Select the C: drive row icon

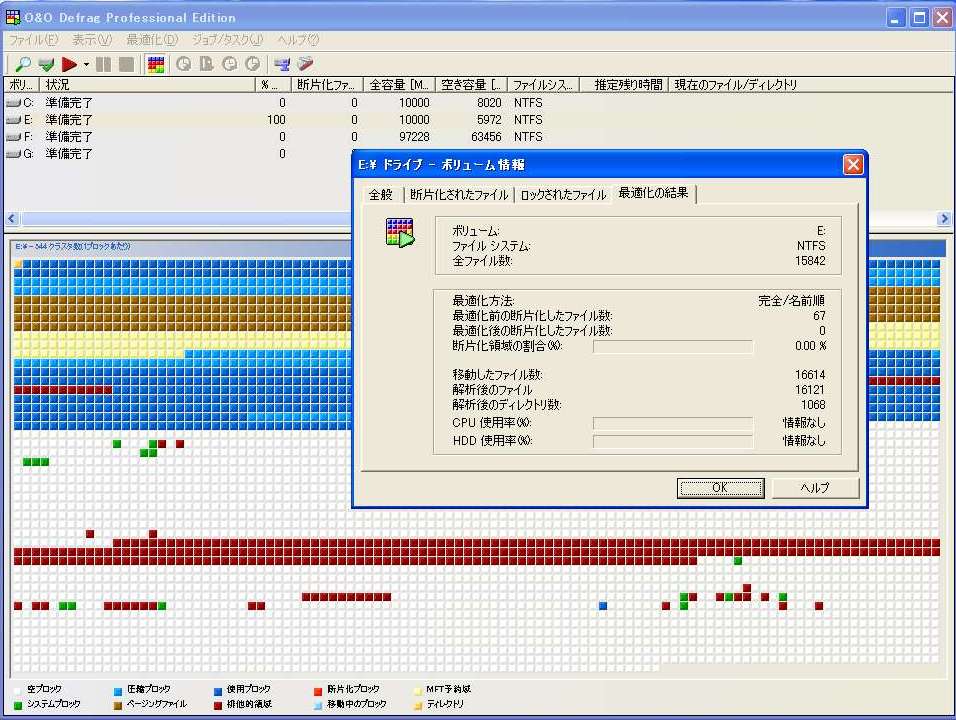click(13, 103)
